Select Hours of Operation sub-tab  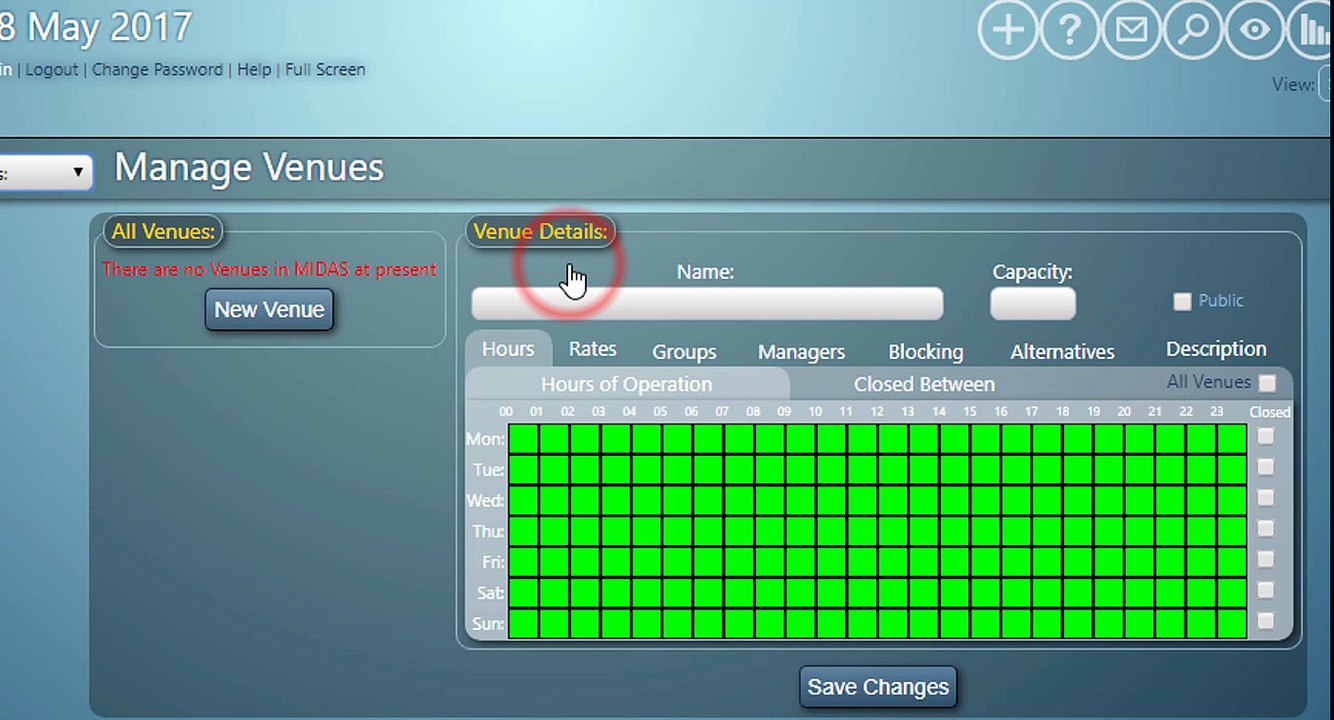point(627,384)
